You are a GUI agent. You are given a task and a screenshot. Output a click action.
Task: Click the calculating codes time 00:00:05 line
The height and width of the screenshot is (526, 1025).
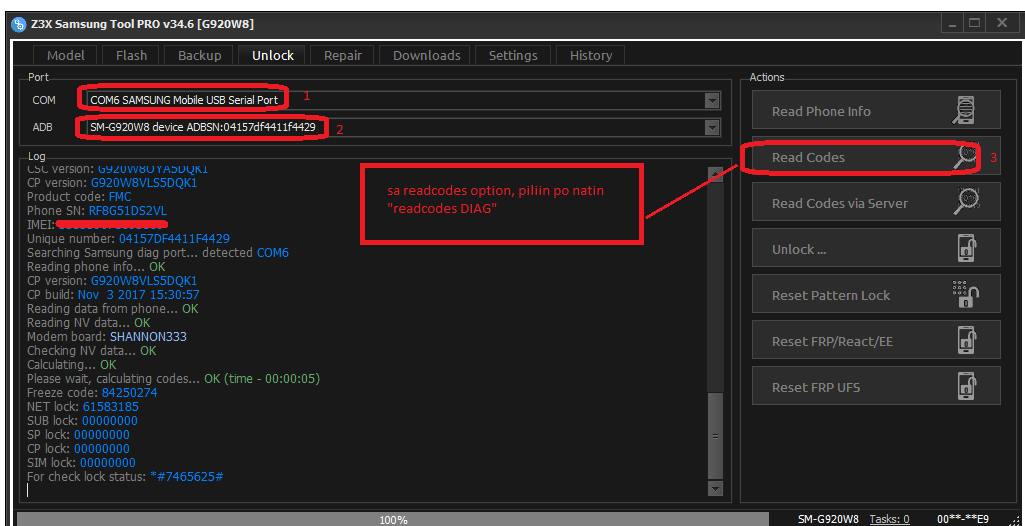173,378
